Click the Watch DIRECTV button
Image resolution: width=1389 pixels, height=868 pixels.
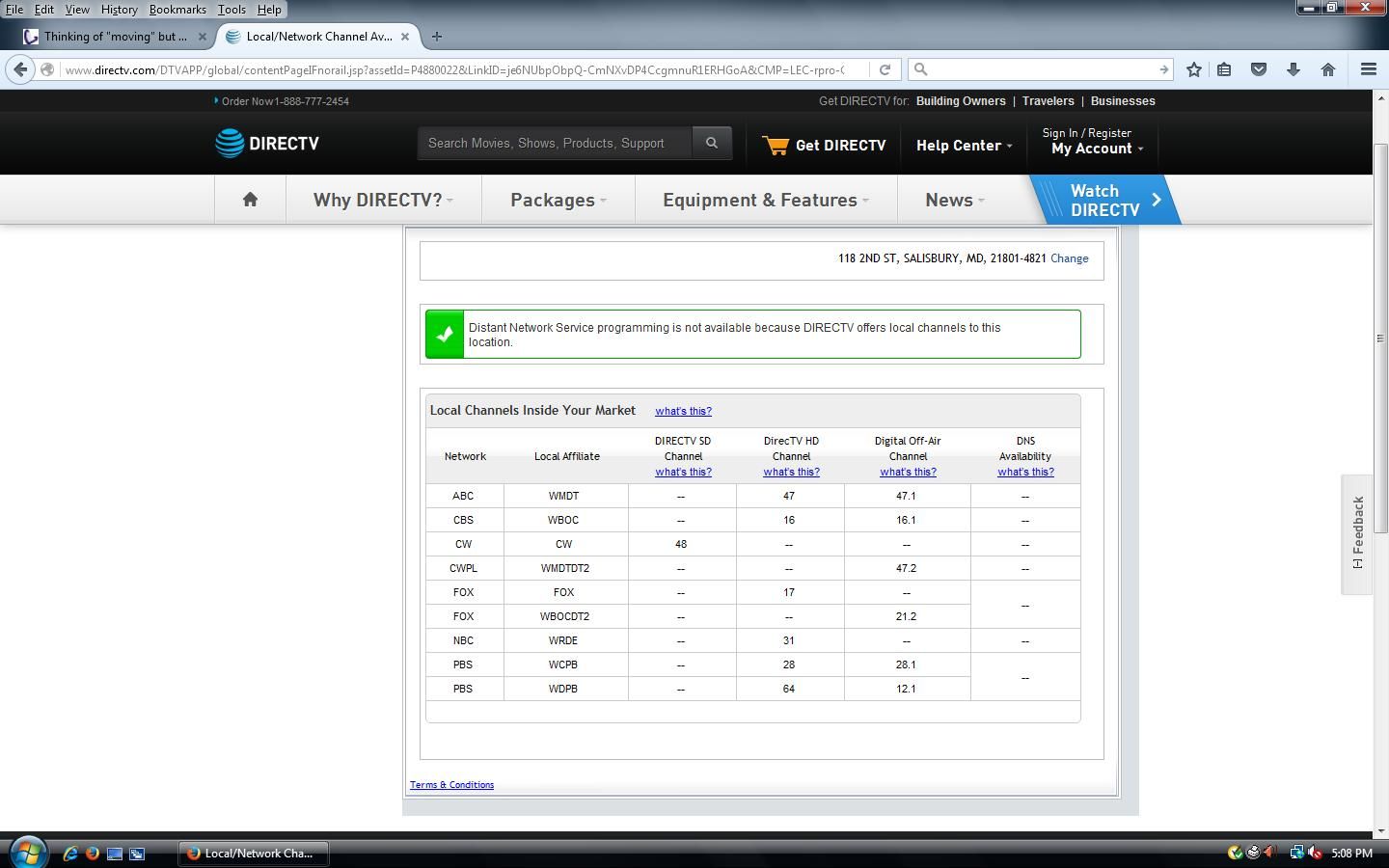point(1105,200)
